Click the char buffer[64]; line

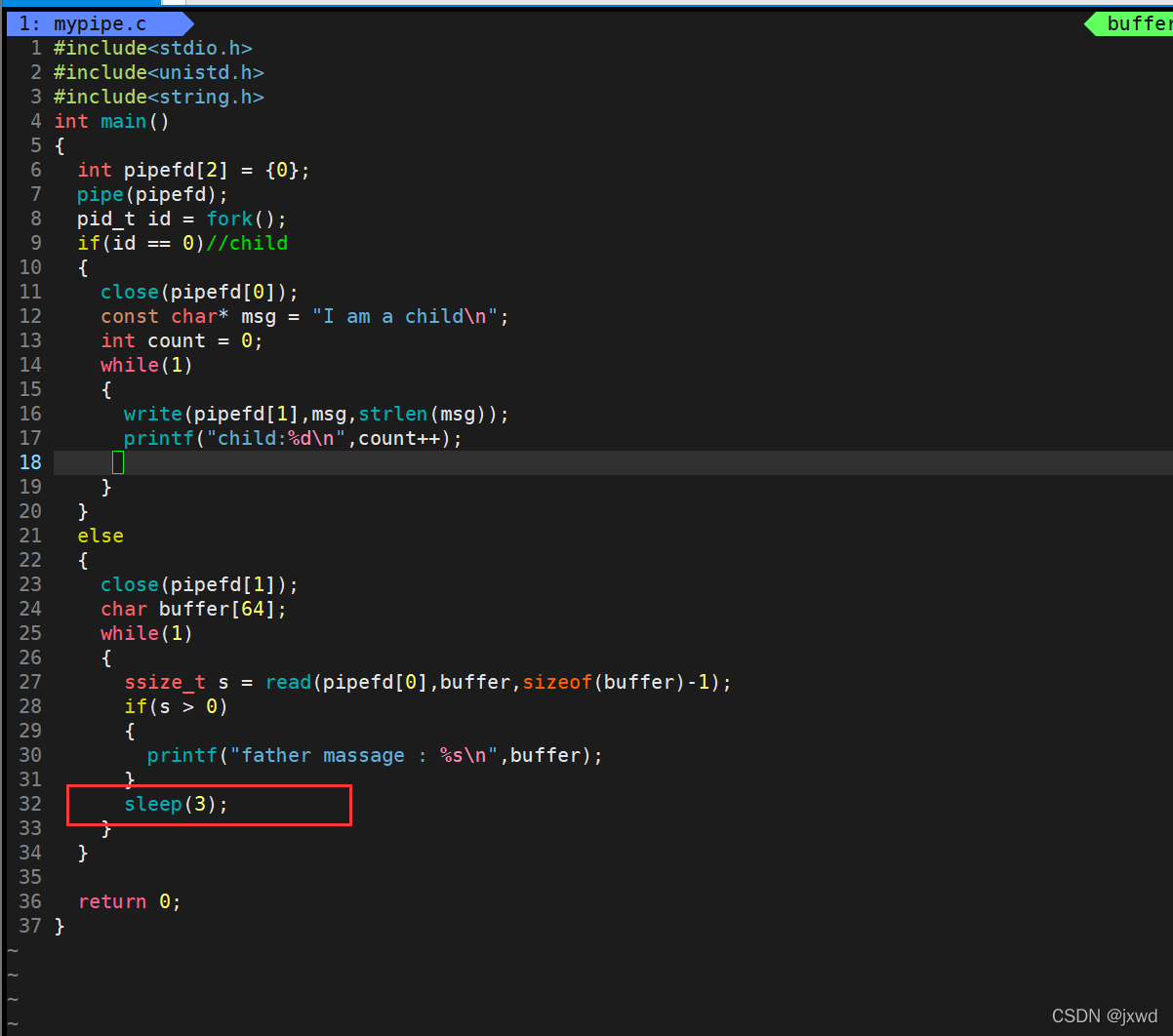194,609
